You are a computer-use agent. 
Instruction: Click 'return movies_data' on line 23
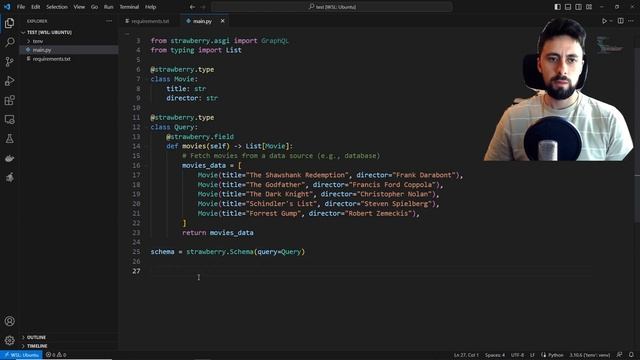point(218,233)
